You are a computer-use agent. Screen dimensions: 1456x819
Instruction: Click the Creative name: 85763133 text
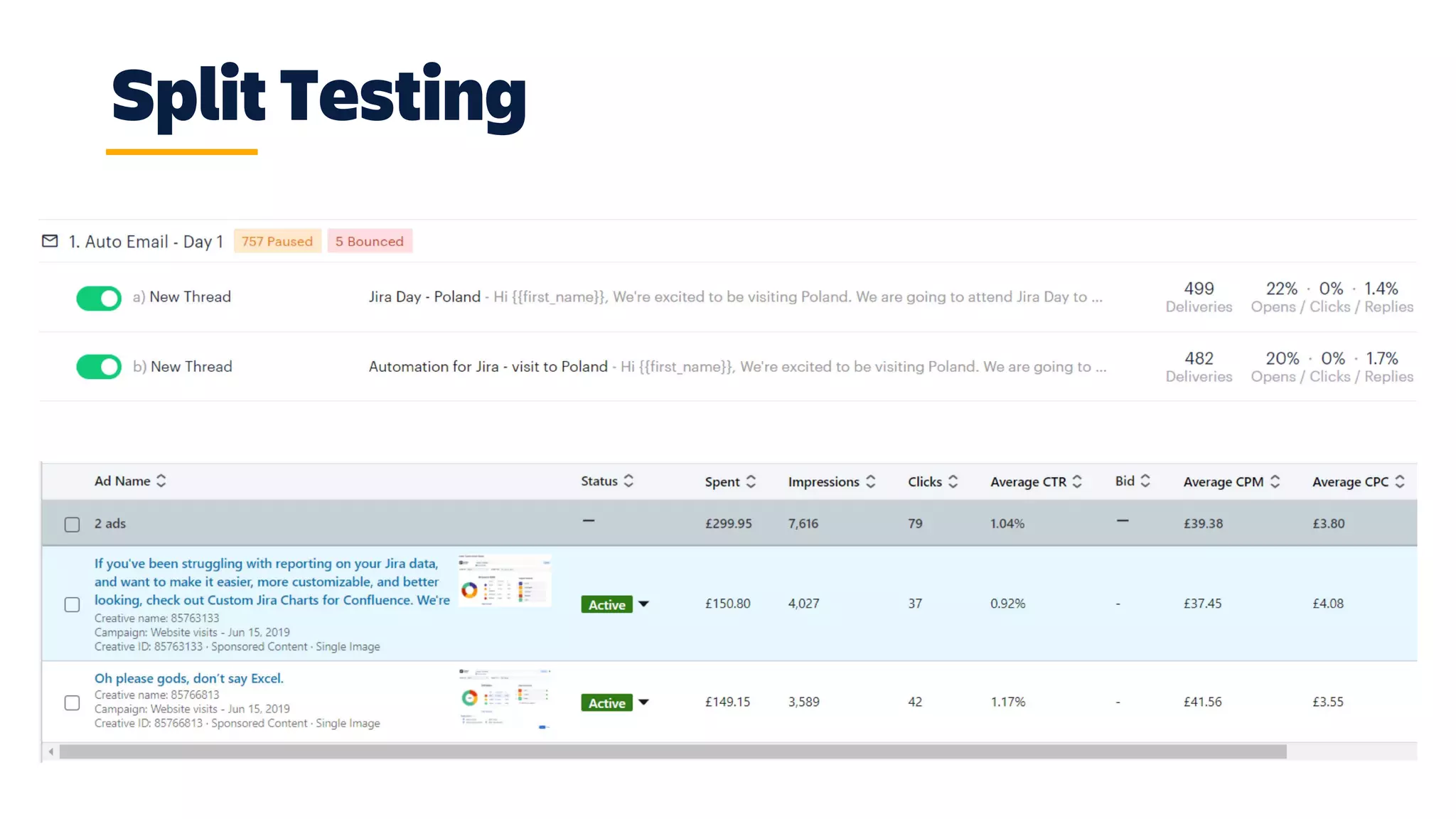[x=156, y=619]
